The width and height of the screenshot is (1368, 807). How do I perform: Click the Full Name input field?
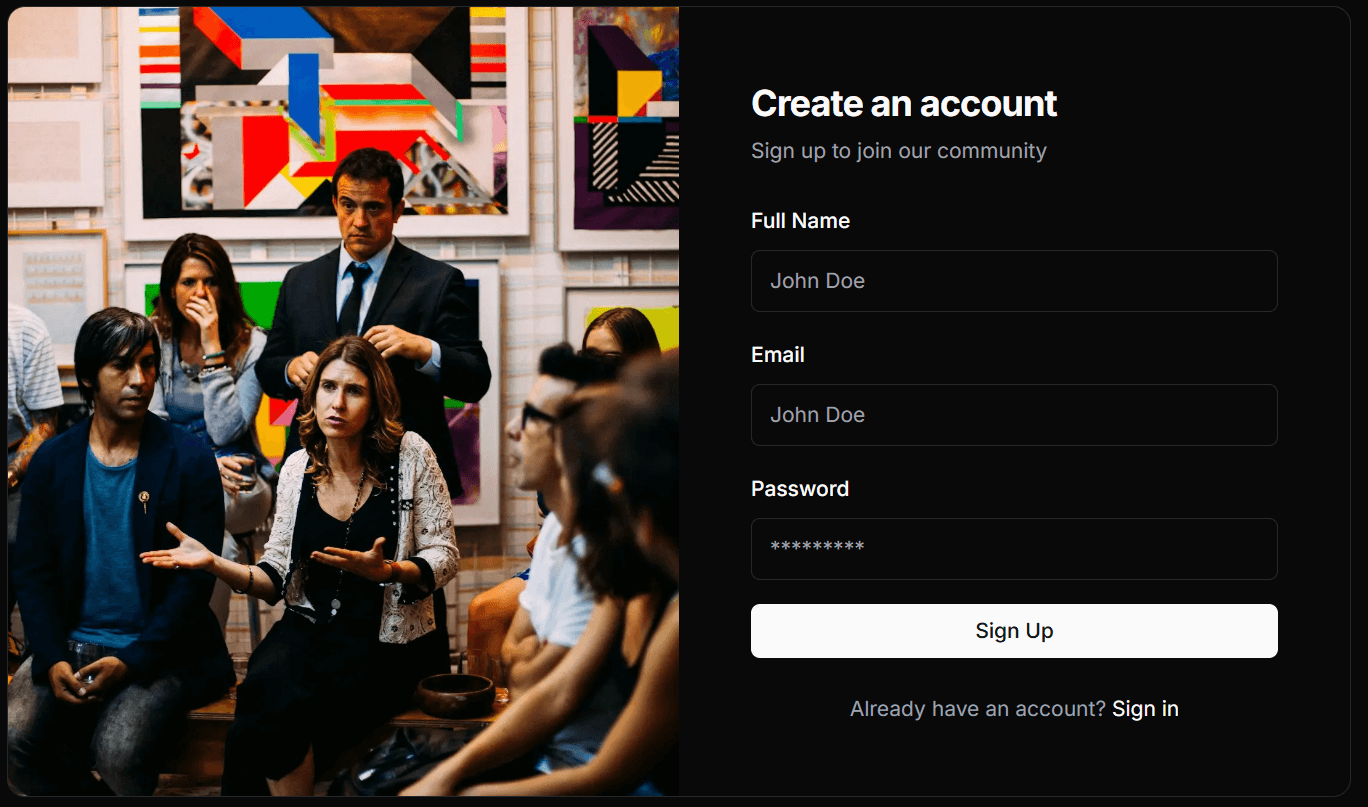tap(1013, 281)
